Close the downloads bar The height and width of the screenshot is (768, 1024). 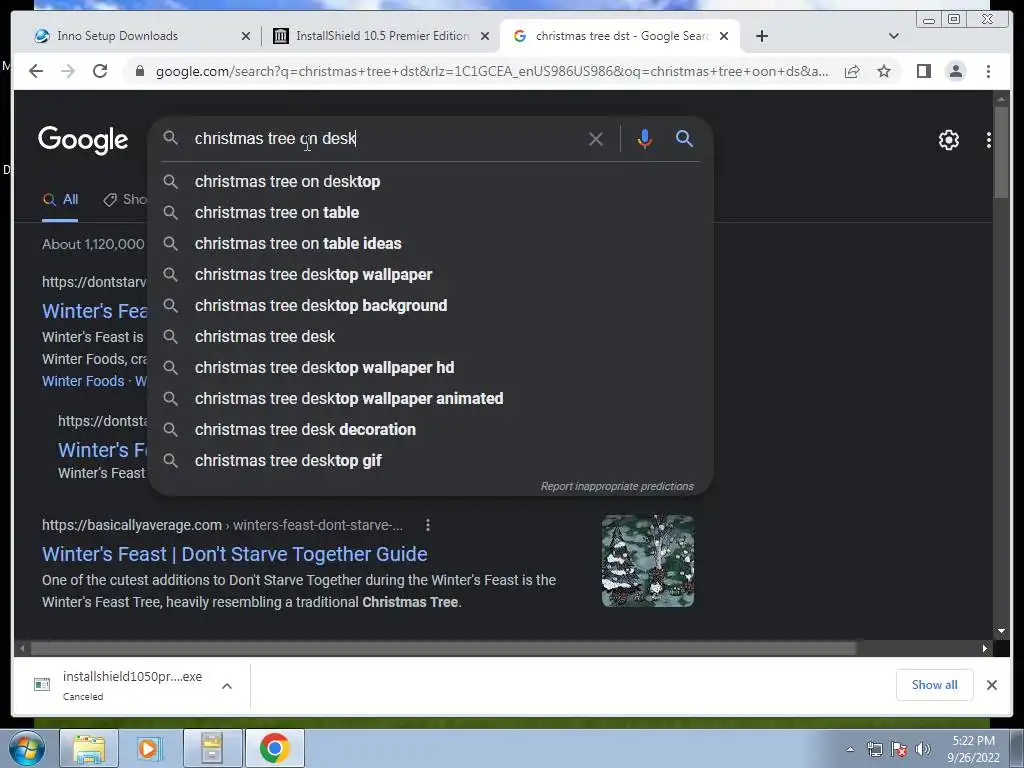991,685
